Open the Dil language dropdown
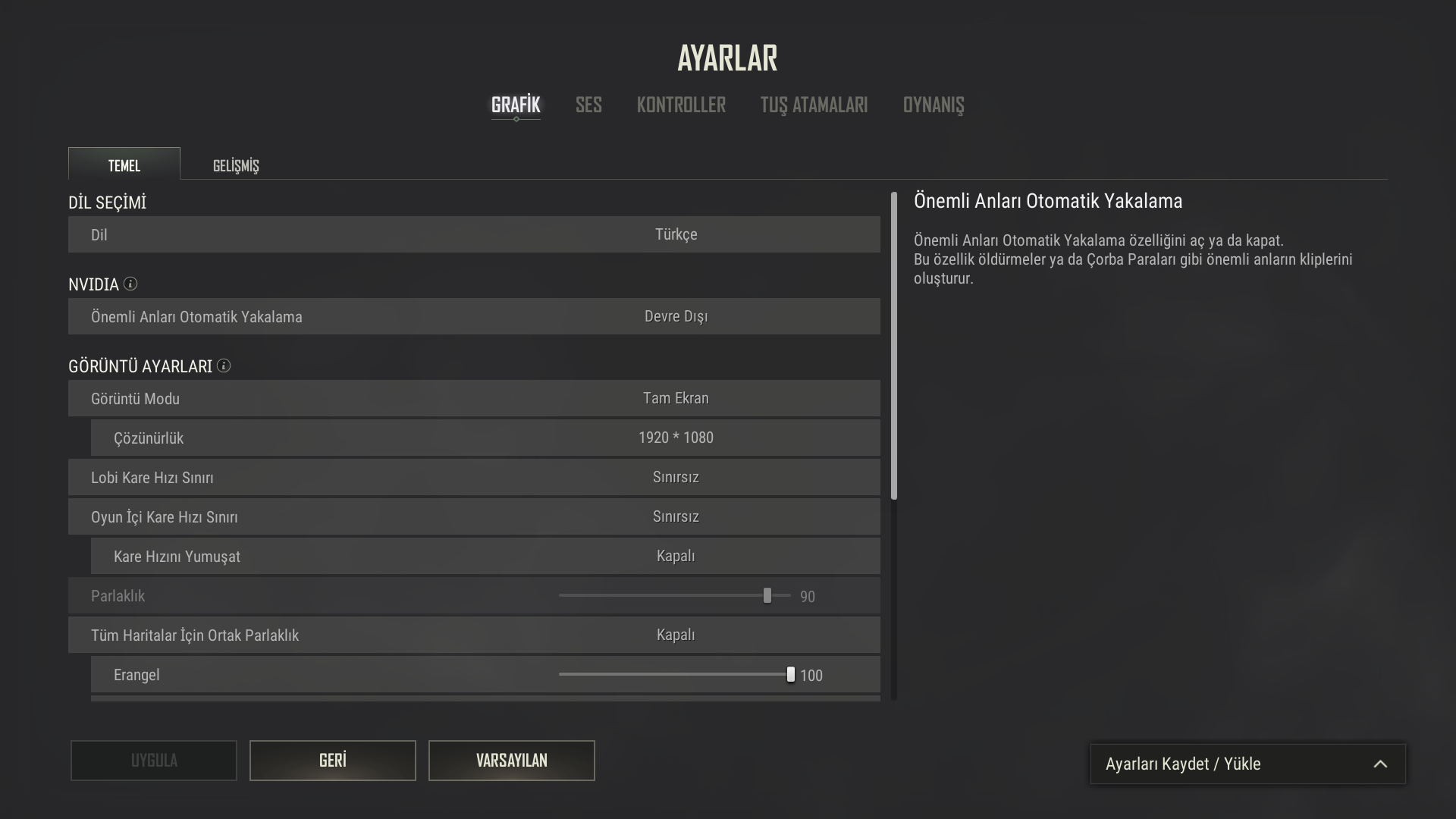Image resolution: width=1456 pixels, height=819 pixels. click(x=675, y=234)
